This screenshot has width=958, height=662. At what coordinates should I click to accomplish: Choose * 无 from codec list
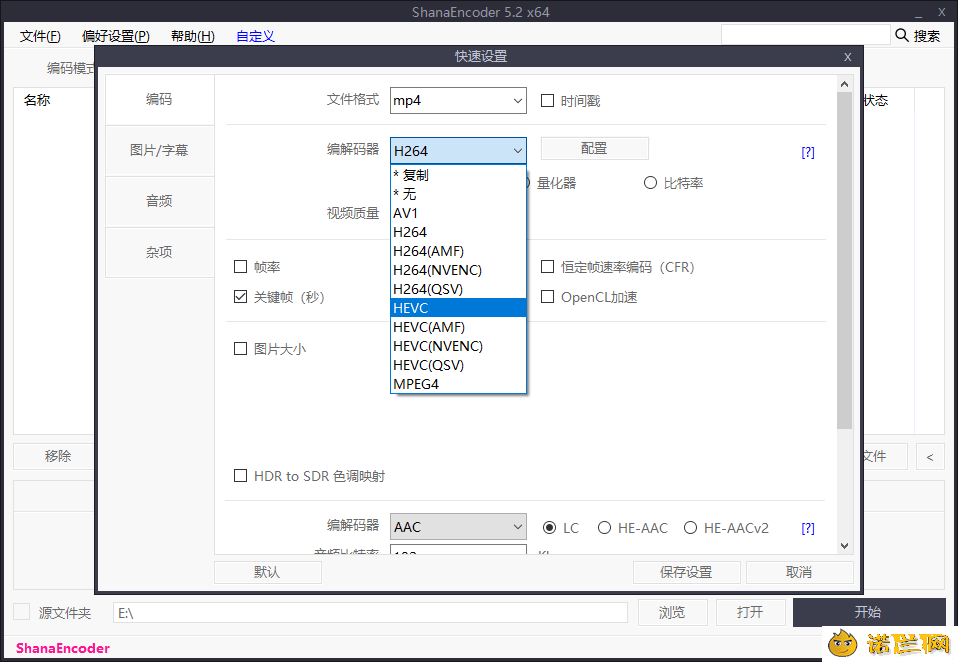click(x=458, y=194)
